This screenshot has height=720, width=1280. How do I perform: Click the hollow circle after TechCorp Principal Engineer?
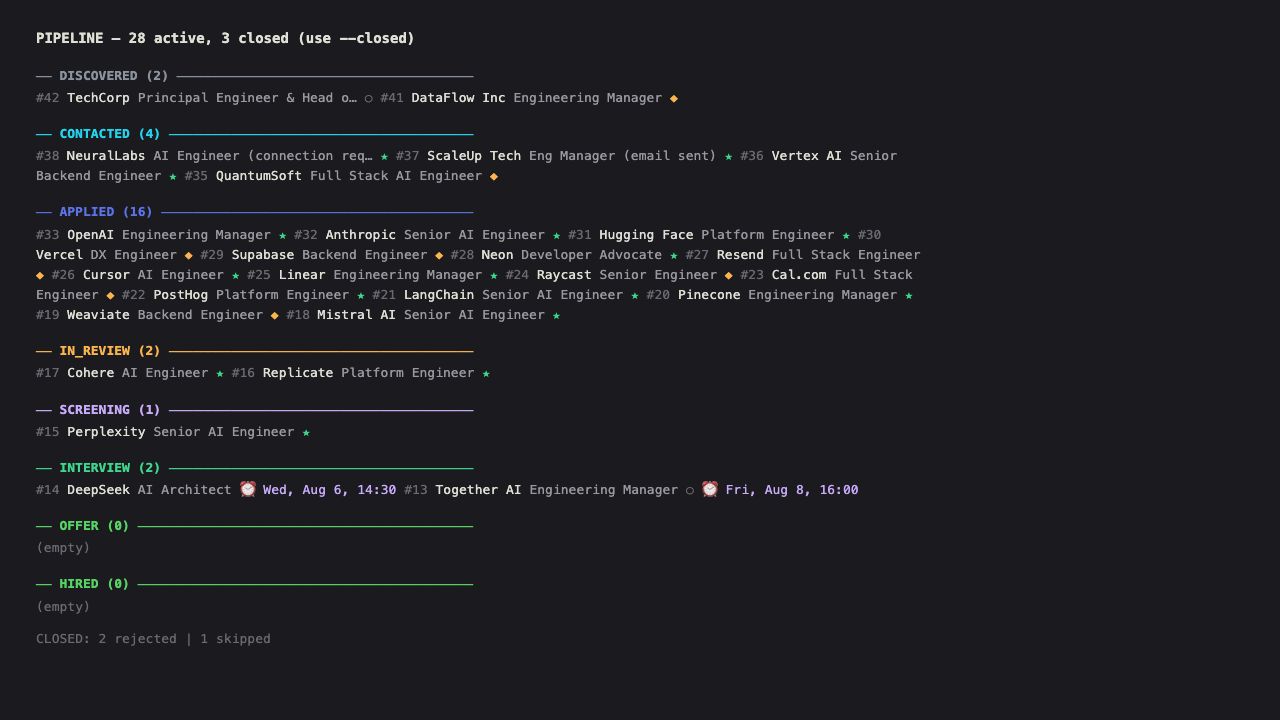coord(369,98)
